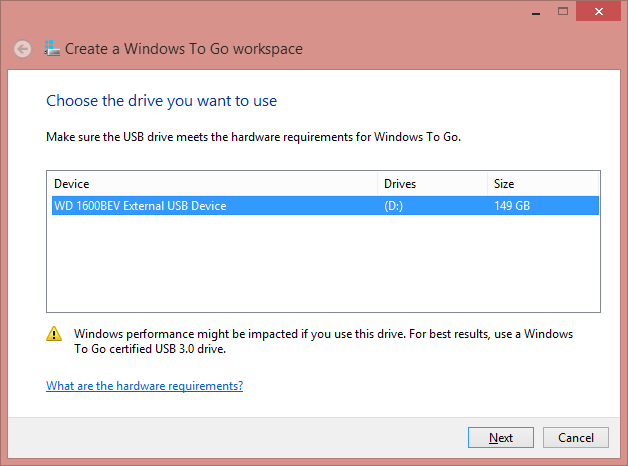Click the 'Create a Windows To Go workspace' title
The height and width of the screenshot is (466, 628).
(184, 49)
